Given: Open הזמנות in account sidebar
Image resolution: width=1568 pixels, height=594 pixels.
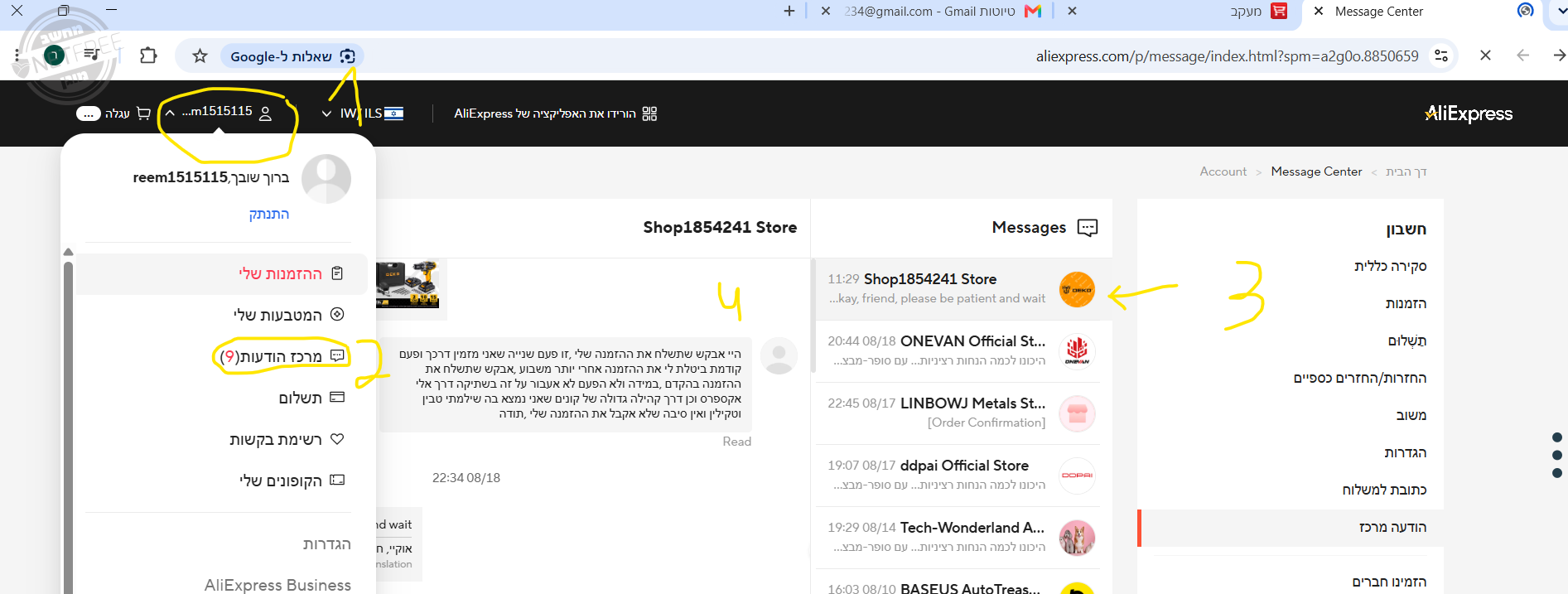Looking at the screenshot, I should coord(1406,303).
